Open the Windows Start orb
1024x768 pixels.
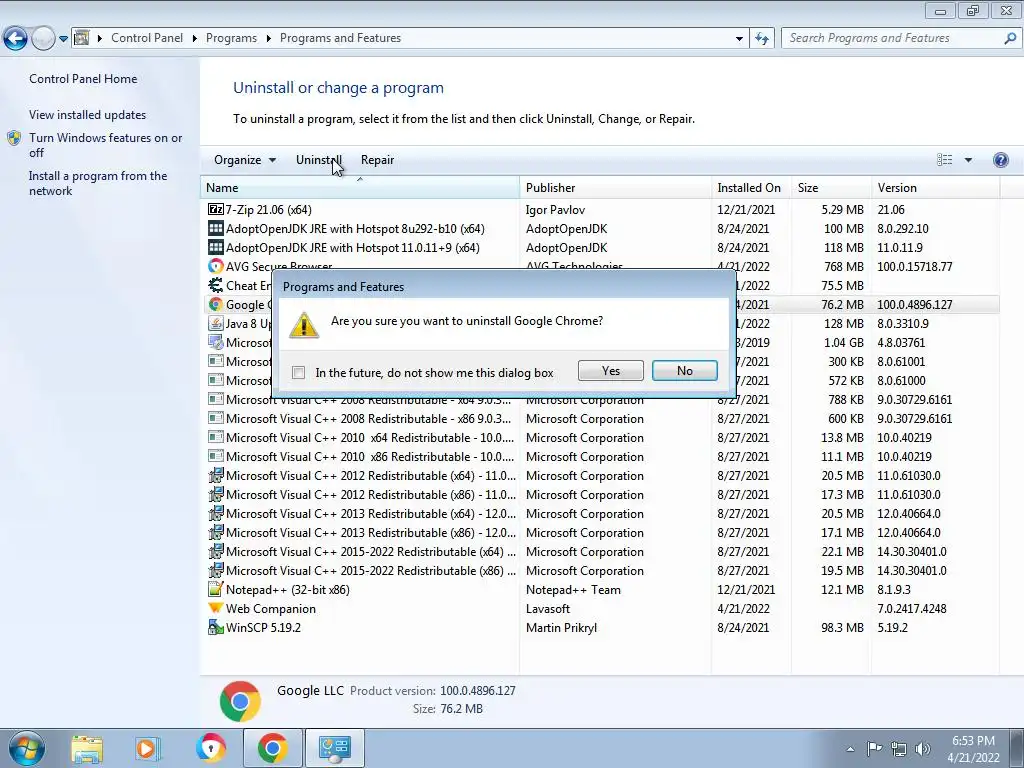(26, 748)
